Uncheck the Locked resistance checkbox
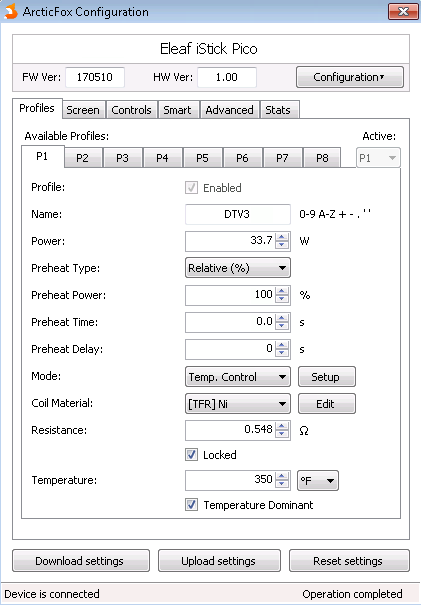The image size is (421, 605). click(x=191, y=455)
